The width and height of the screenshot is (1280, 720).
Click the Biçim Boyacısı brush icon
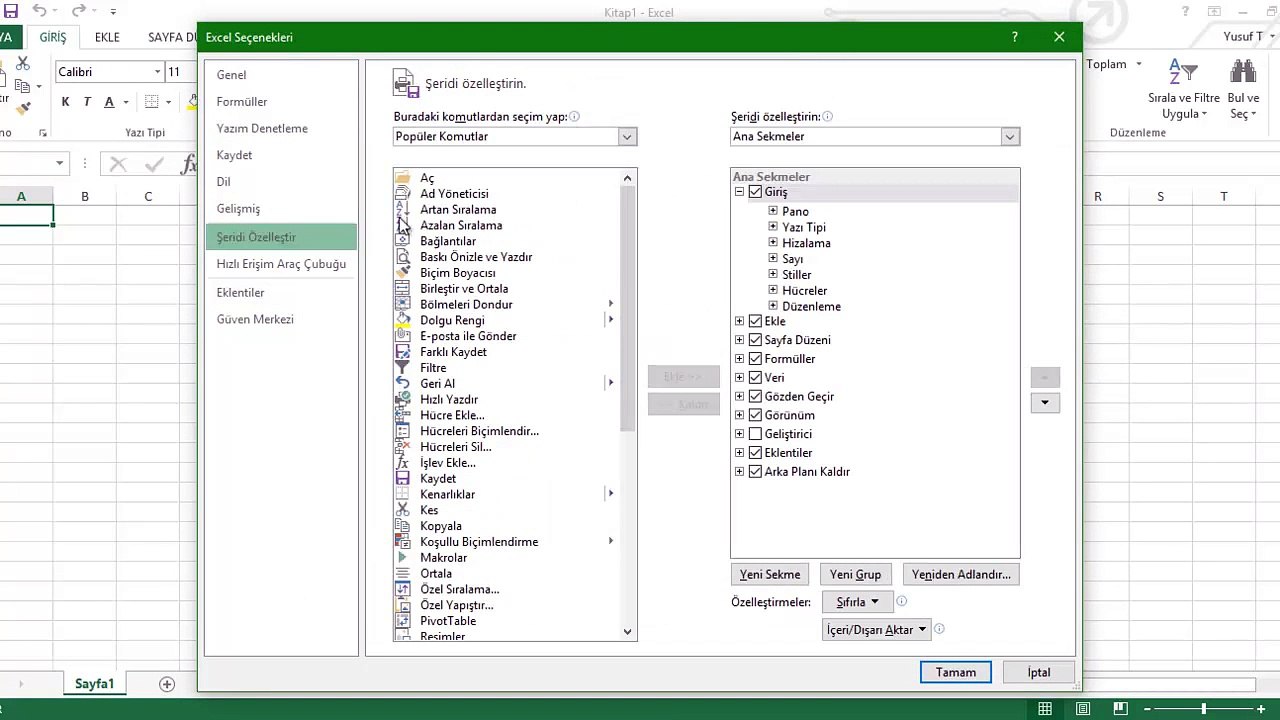[x=403, y=273]
